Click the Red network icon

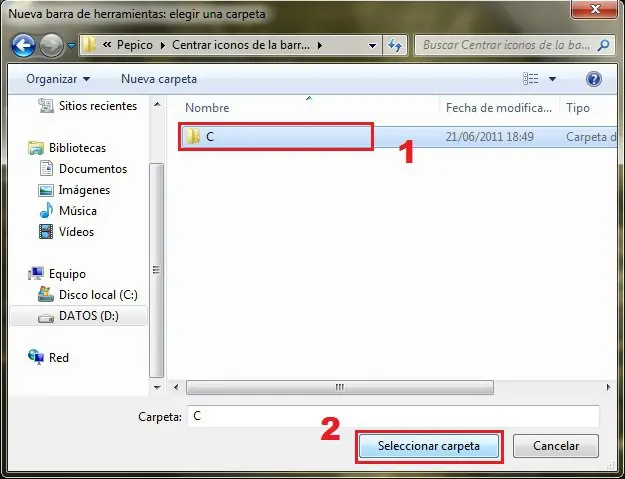pyautogui.click(x=36, y=357)
